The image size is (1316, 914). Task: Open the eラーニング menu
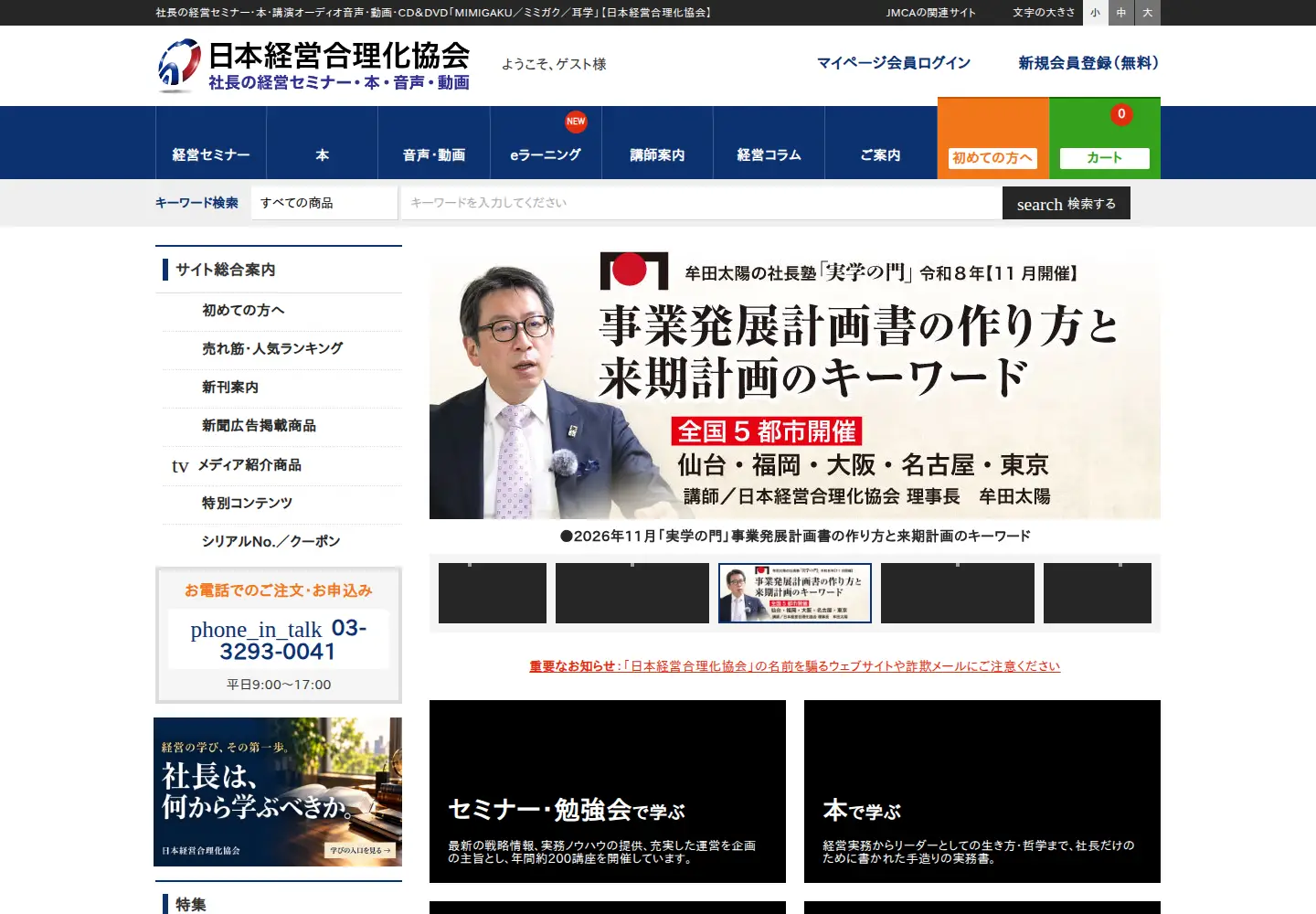(x=546, y=143)
